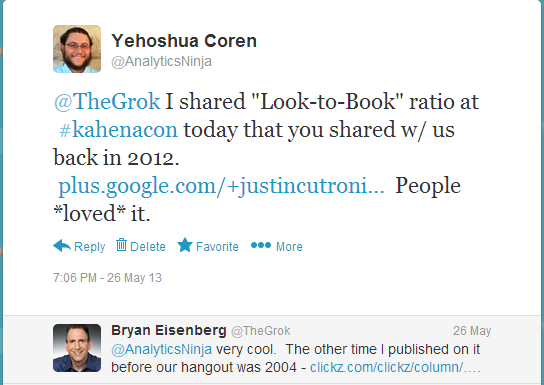Open Bryan Eisenberg's profile picture
Image resolution: width=544 pixels, height=385 pixels.
point(77,348)
